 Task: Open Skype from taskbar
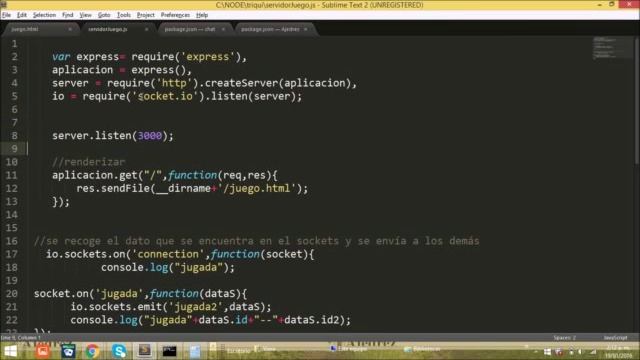click(119, 351)
